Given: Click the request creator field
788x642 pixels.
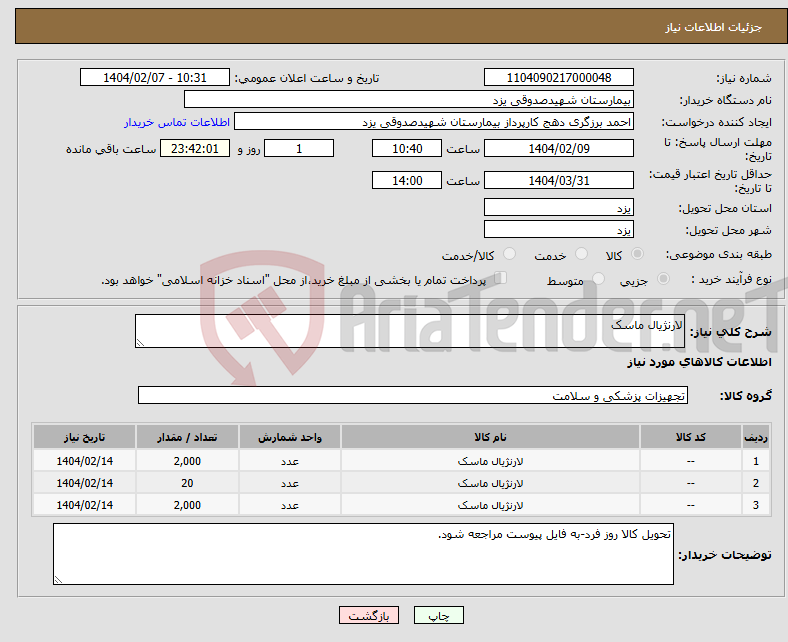Looking at the screenshot, I should click(x=434, y=122).
